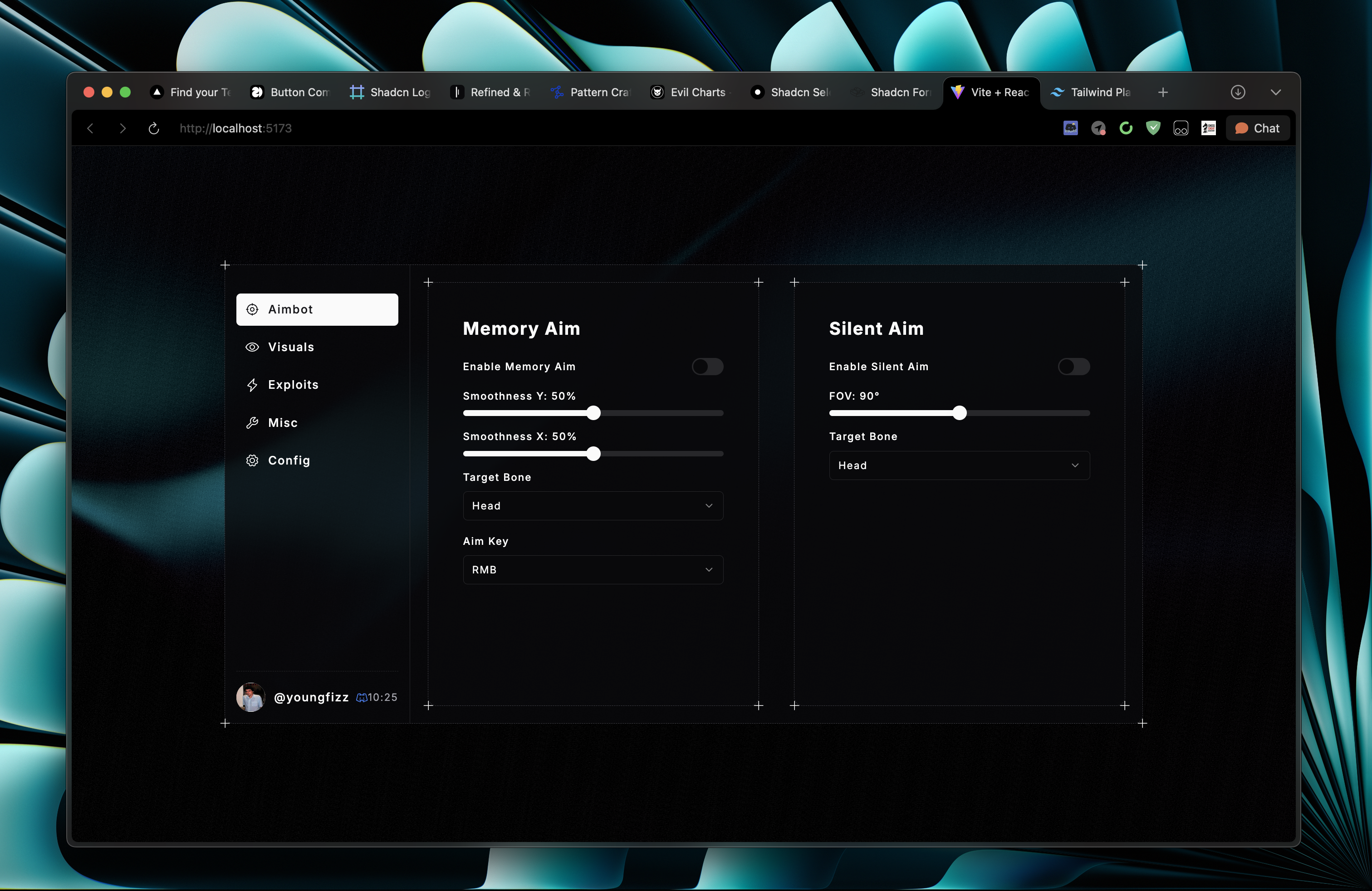The height and width of the screenshot is (891, 1372).
Task: Click the green circular refresh extension icon
Action: pyautogui.click(x=1125, y=128)
